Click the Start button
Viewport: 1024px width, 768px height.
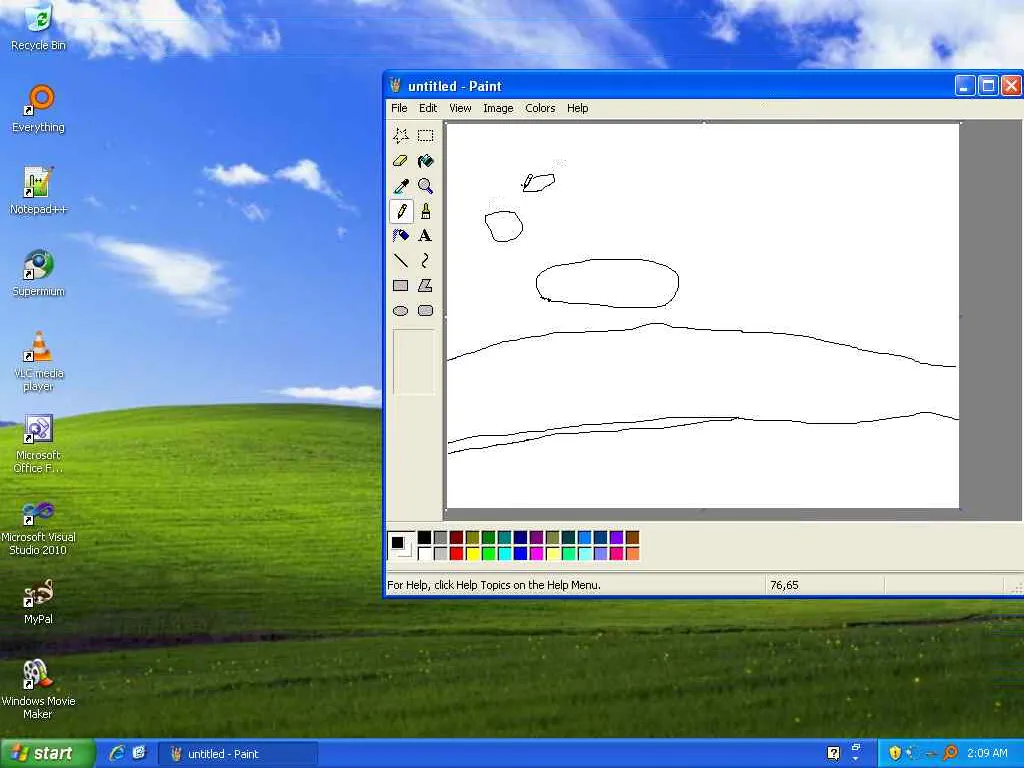(x=47, y=753)
